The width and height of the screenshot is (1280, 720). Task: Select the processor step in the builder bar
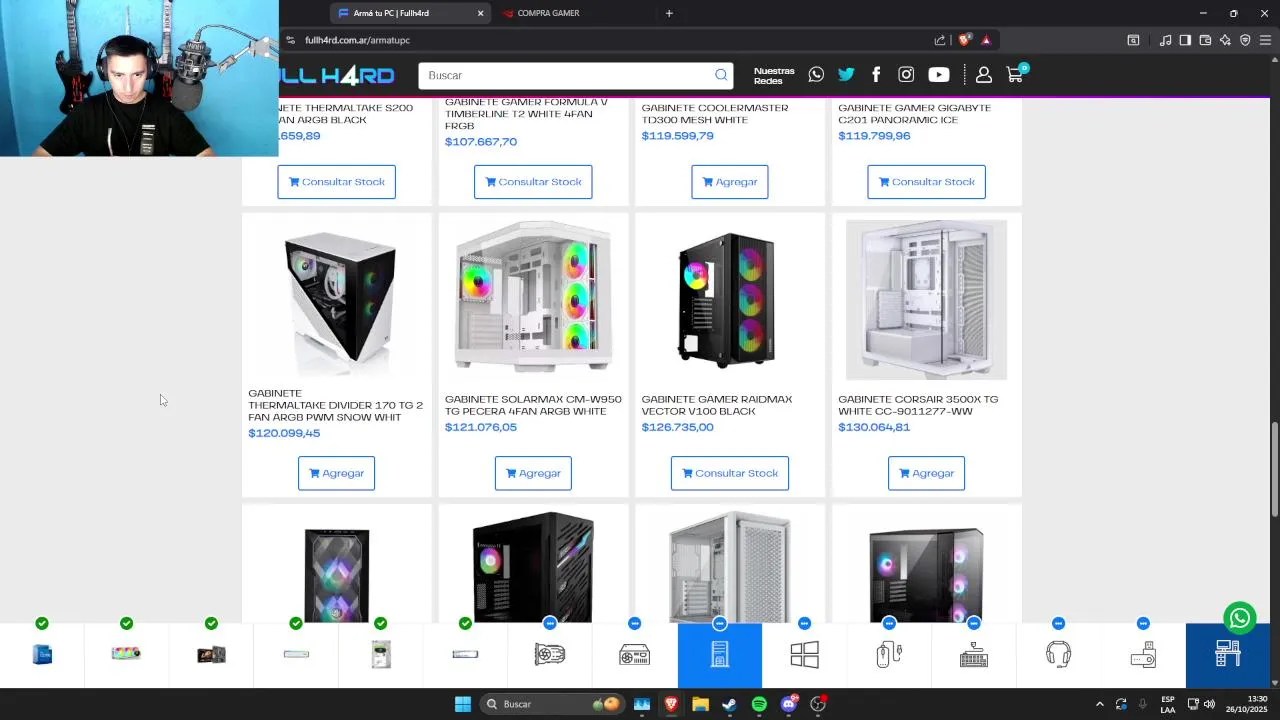(42, 655)
